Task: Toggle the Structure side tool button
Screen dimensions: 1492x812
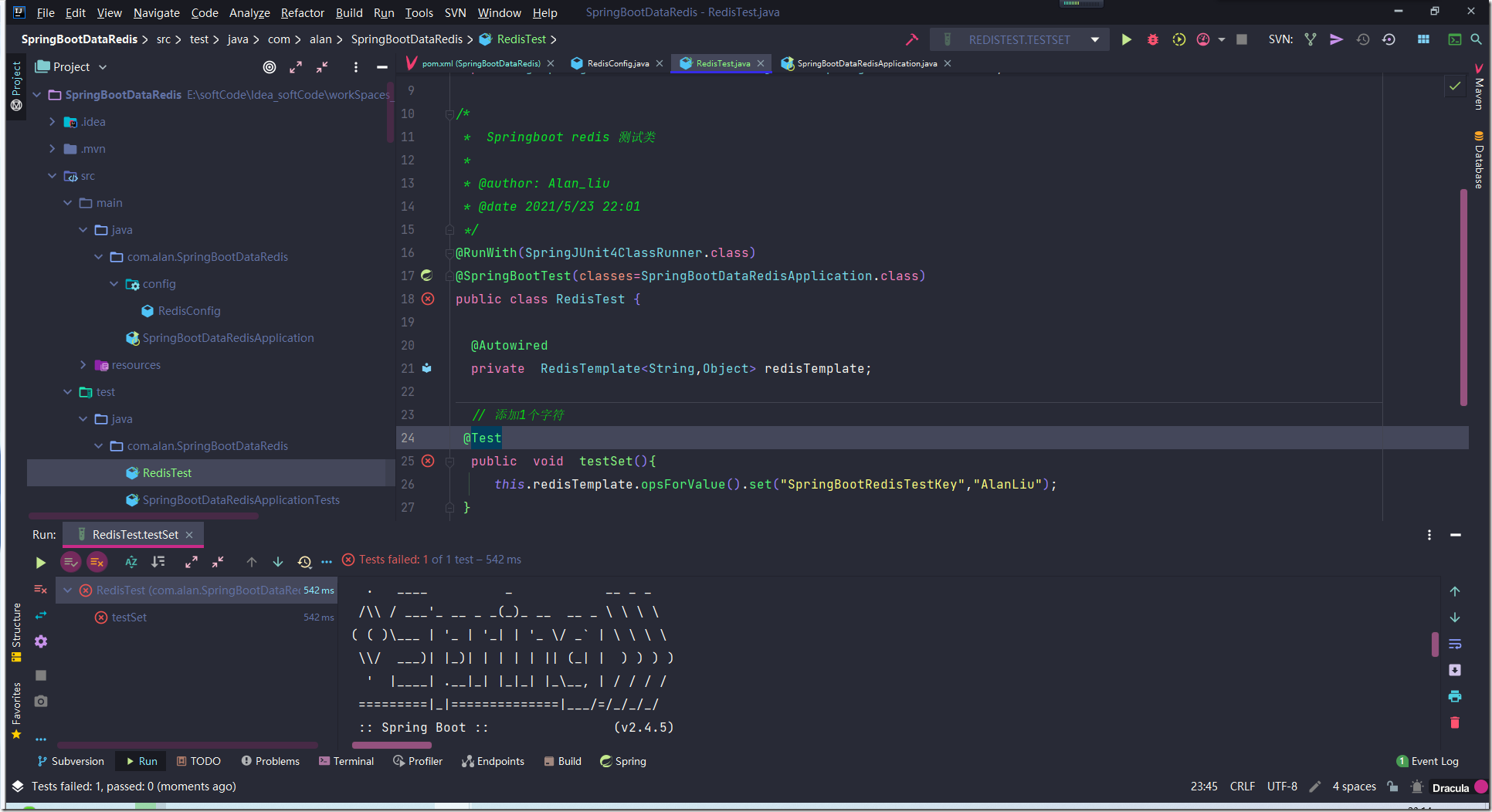Action: tap(16, 633)
